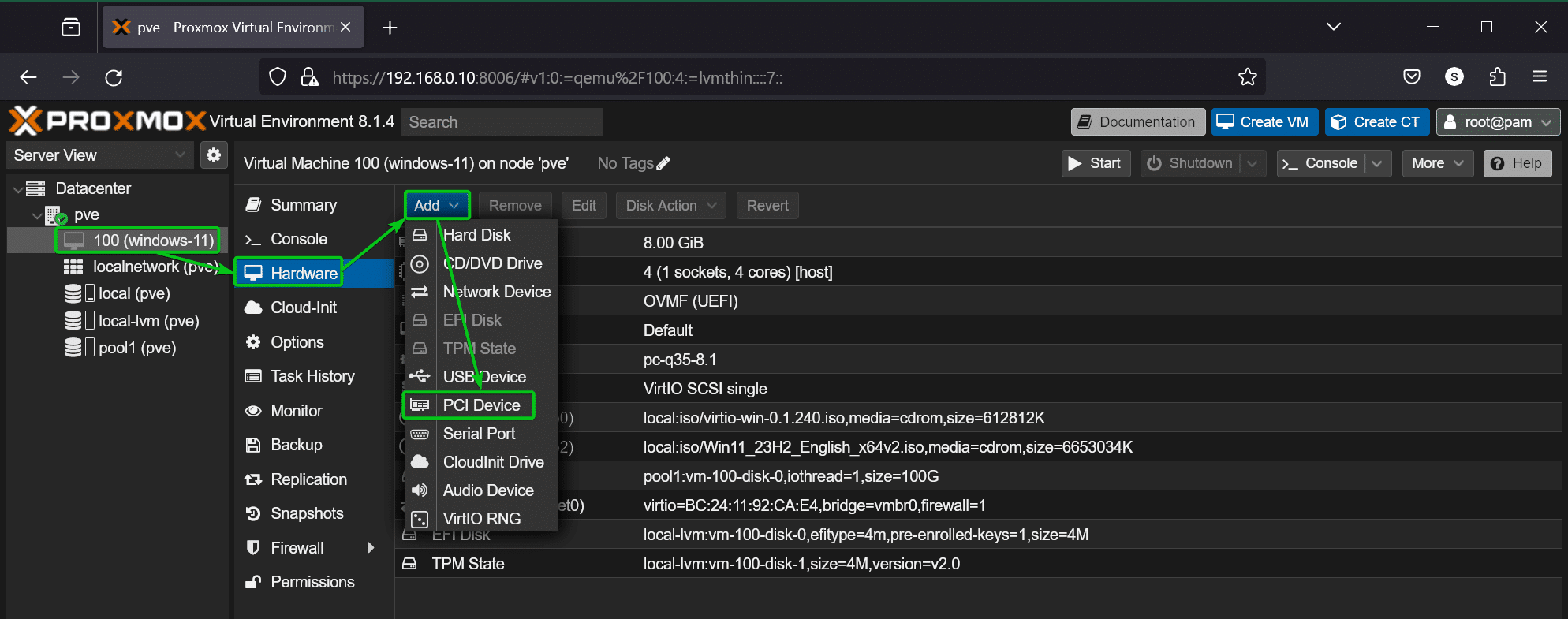Click the Proxmox logo
The width and height of the screenshot is (1568, 619).
pos(107,121)
